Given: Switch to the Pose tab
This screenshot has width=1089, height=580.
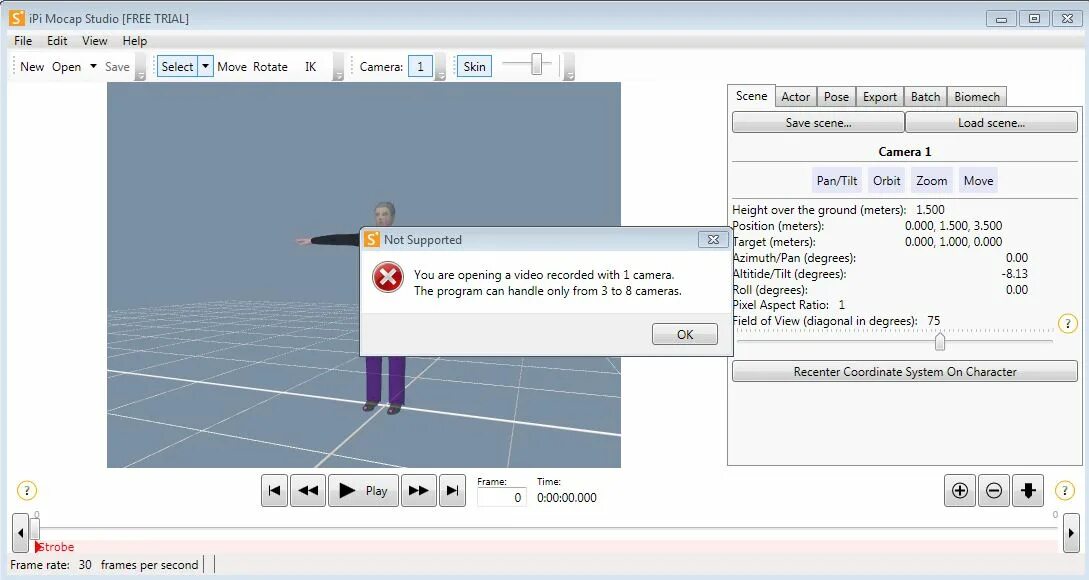Looking at the screenshot, I should [836, 97].
